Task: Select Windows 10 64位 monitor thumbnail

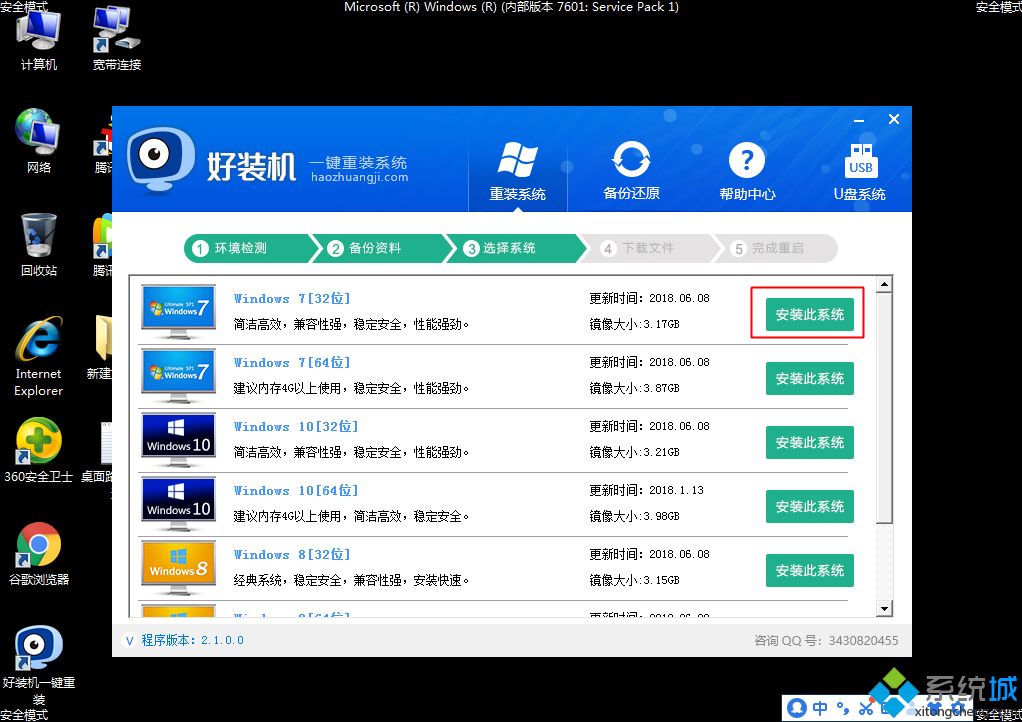Action: click(x=179, y=504)
